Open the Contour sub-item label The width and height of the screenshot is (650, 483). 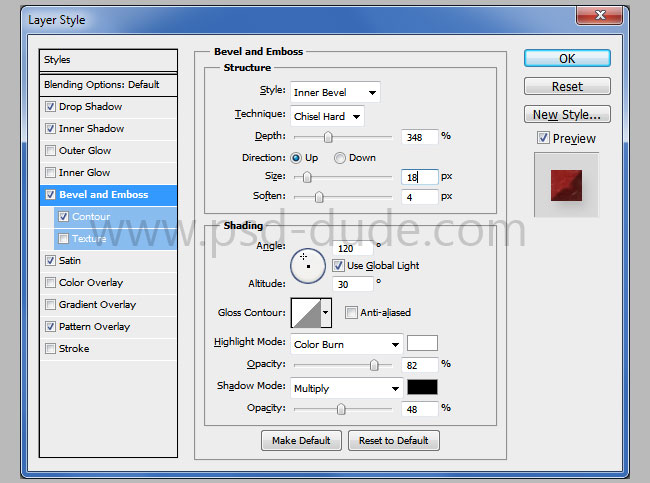(91, 216)
